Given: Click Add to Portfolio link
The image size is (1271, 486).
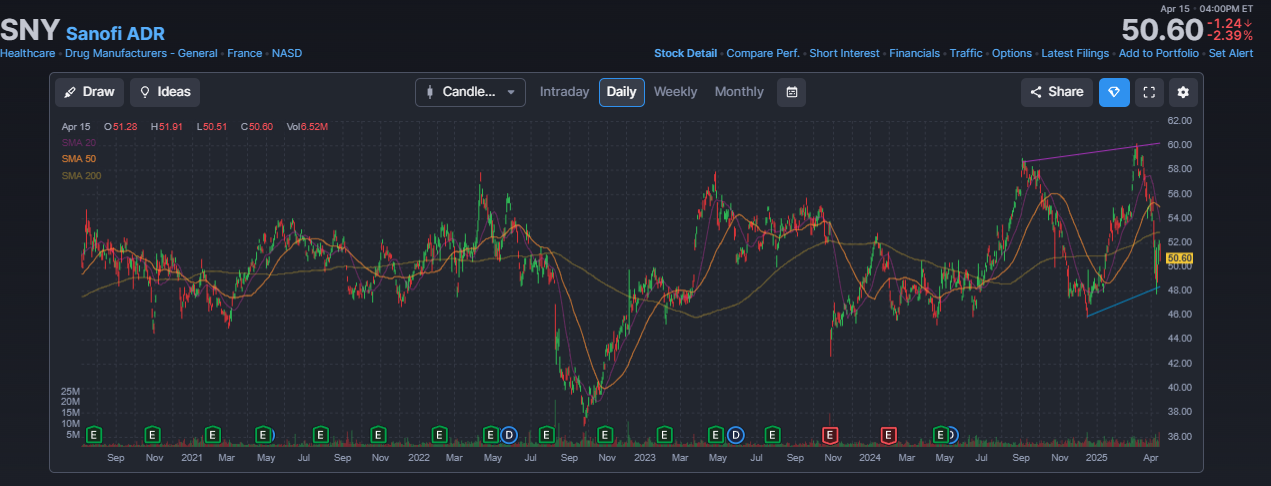Looking at the screenshot, I should (x=1159, y=53).
